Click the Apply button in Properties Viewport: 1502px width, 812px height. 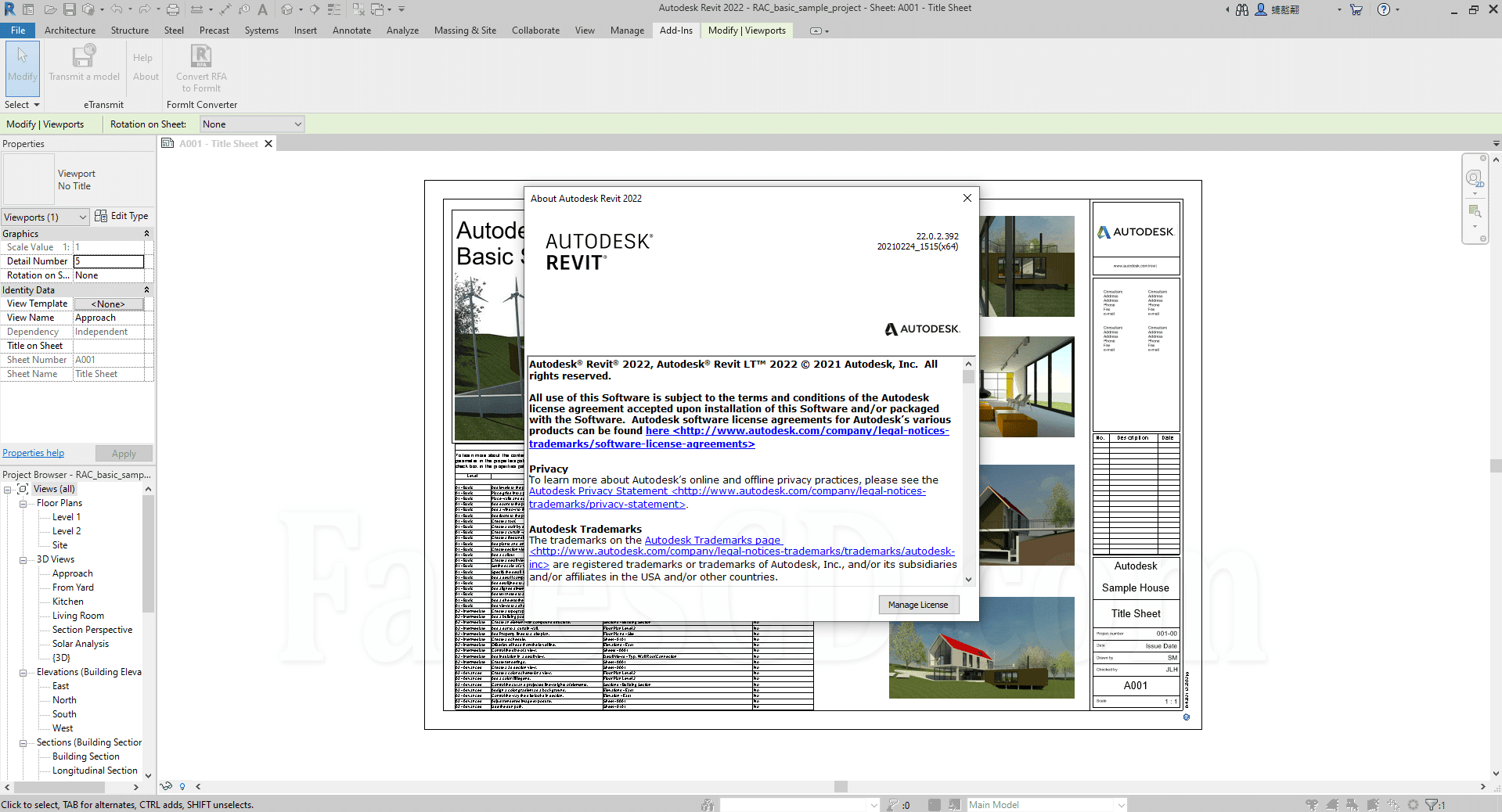coord(124,454)
